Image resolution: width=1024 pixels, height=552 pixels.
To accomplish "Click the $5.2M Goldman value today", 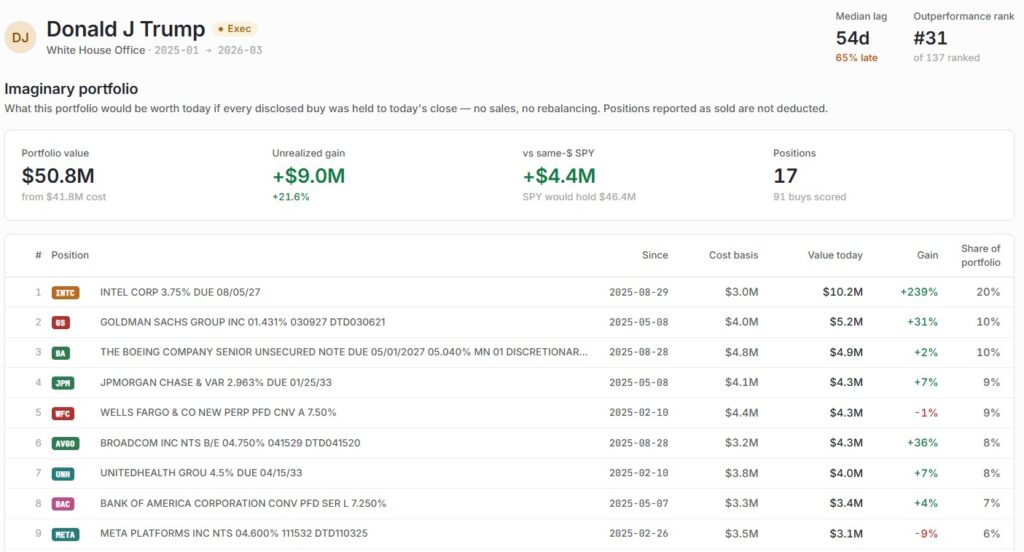I will (846, 322).
